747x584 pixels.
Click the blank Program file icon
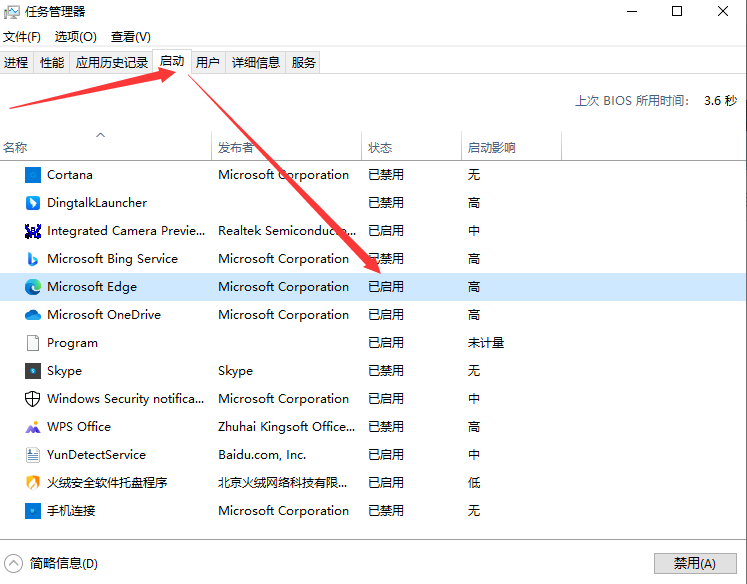pos(33,343)
